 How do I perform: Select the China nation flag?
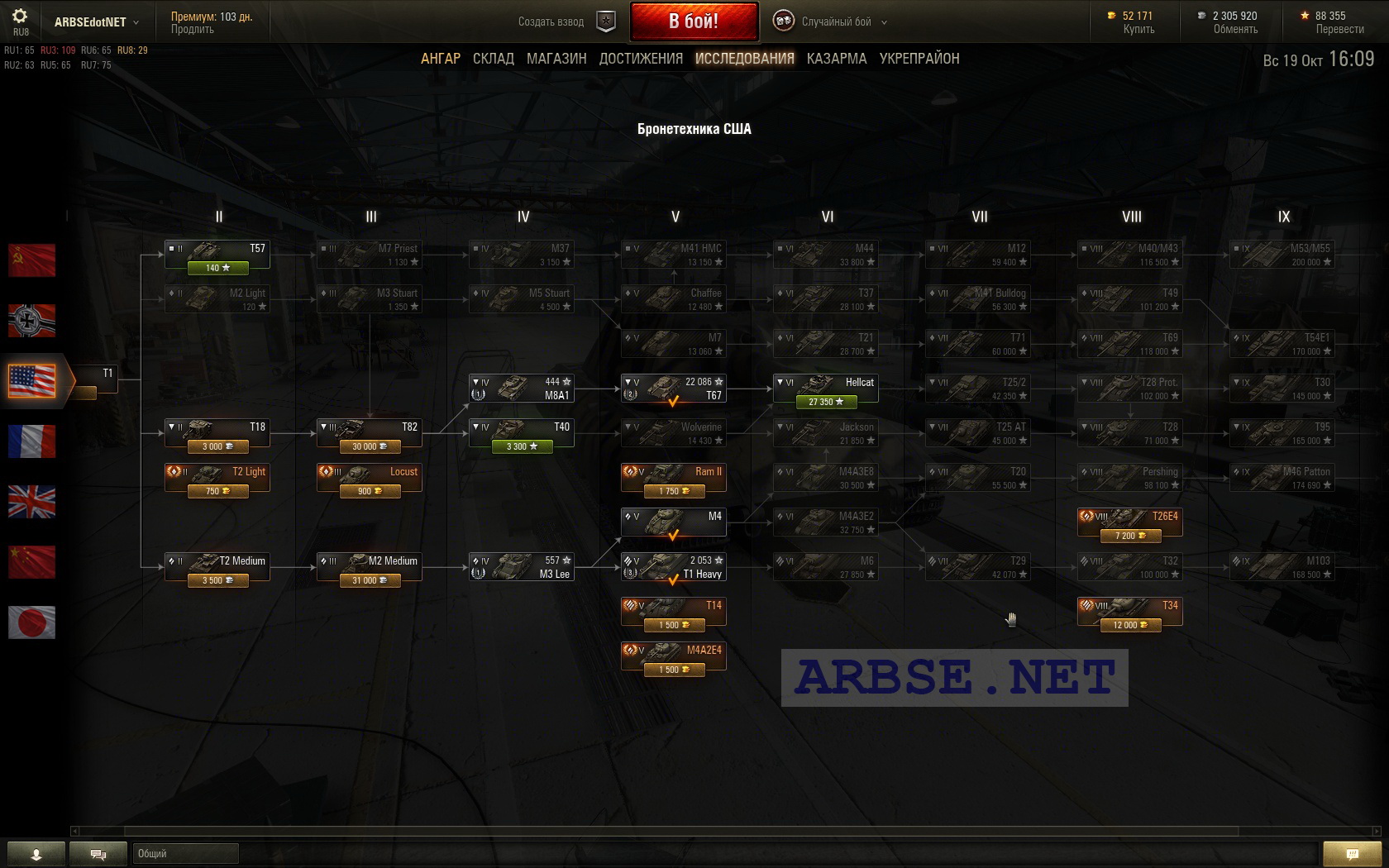[31, 562]
